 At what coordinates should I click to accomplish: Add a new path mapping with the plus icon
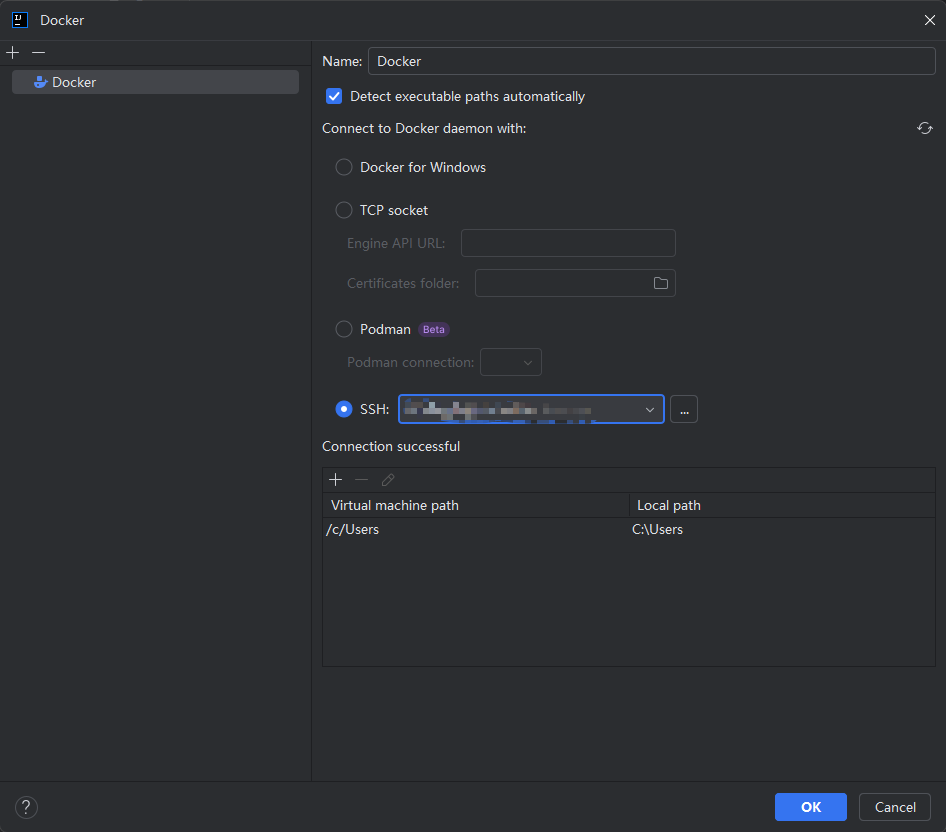tap(335, 479)
